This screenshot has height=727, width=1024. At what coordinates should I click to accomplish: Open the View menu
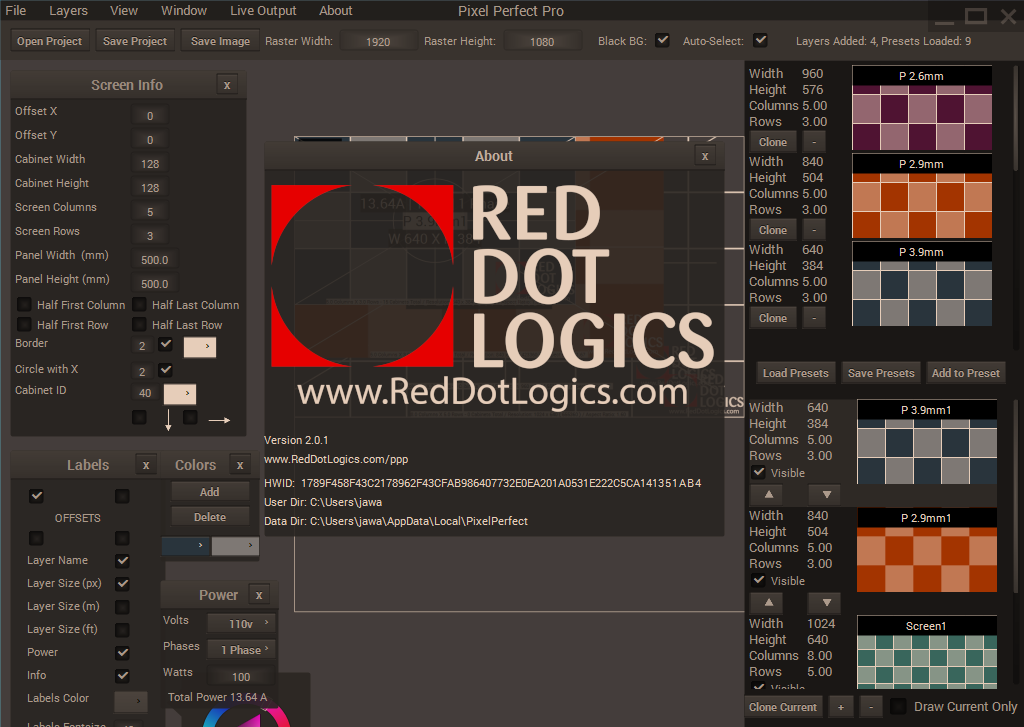(x=123, y=10)
